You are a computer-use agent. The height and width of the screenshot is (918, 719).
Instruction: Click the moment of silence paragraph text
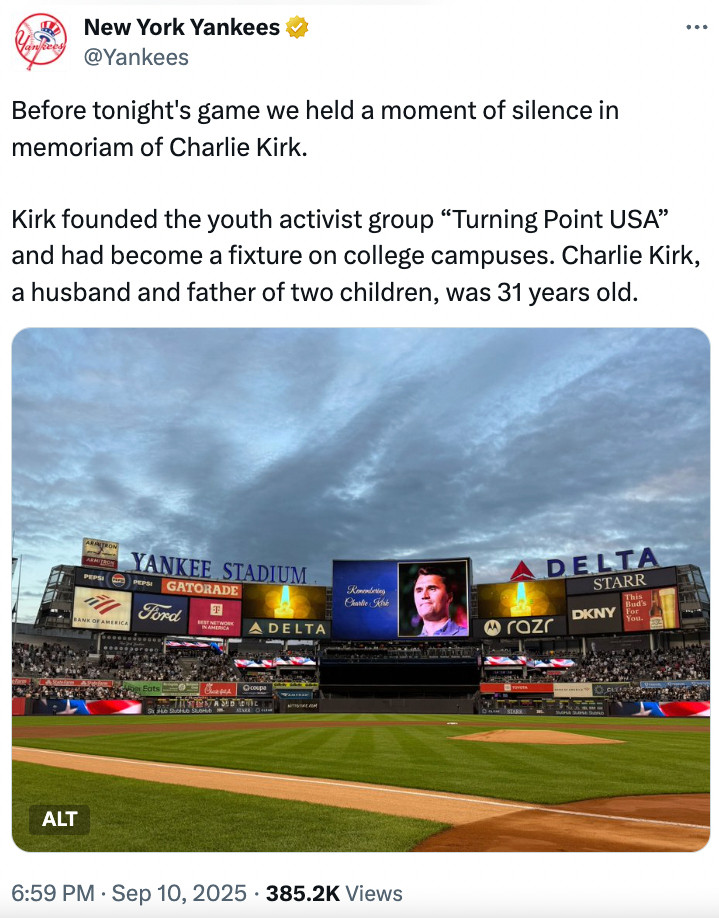tap(315, 129)
